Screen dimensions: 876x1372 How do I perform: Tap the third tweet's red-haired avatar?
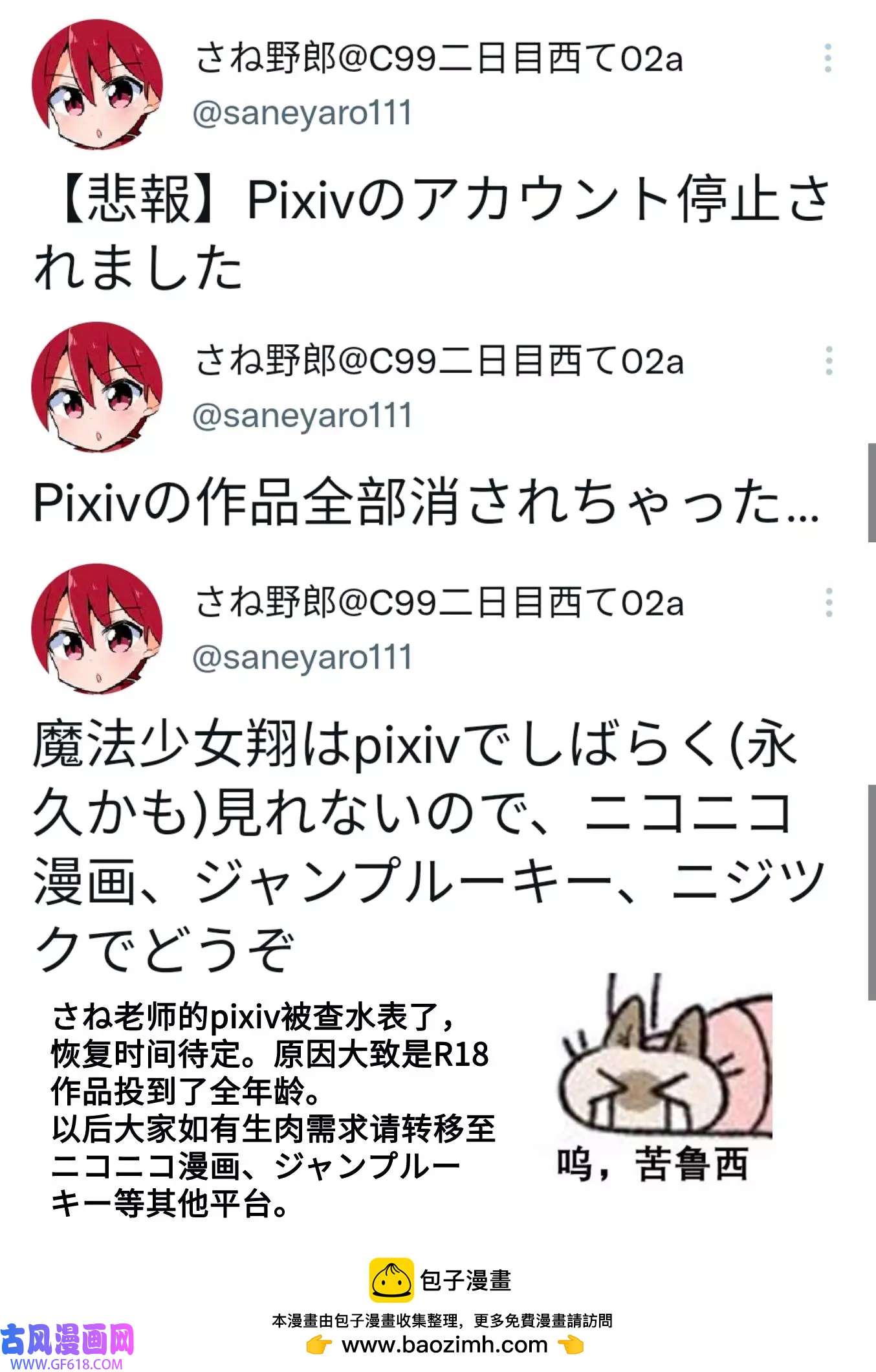[97, 628]
